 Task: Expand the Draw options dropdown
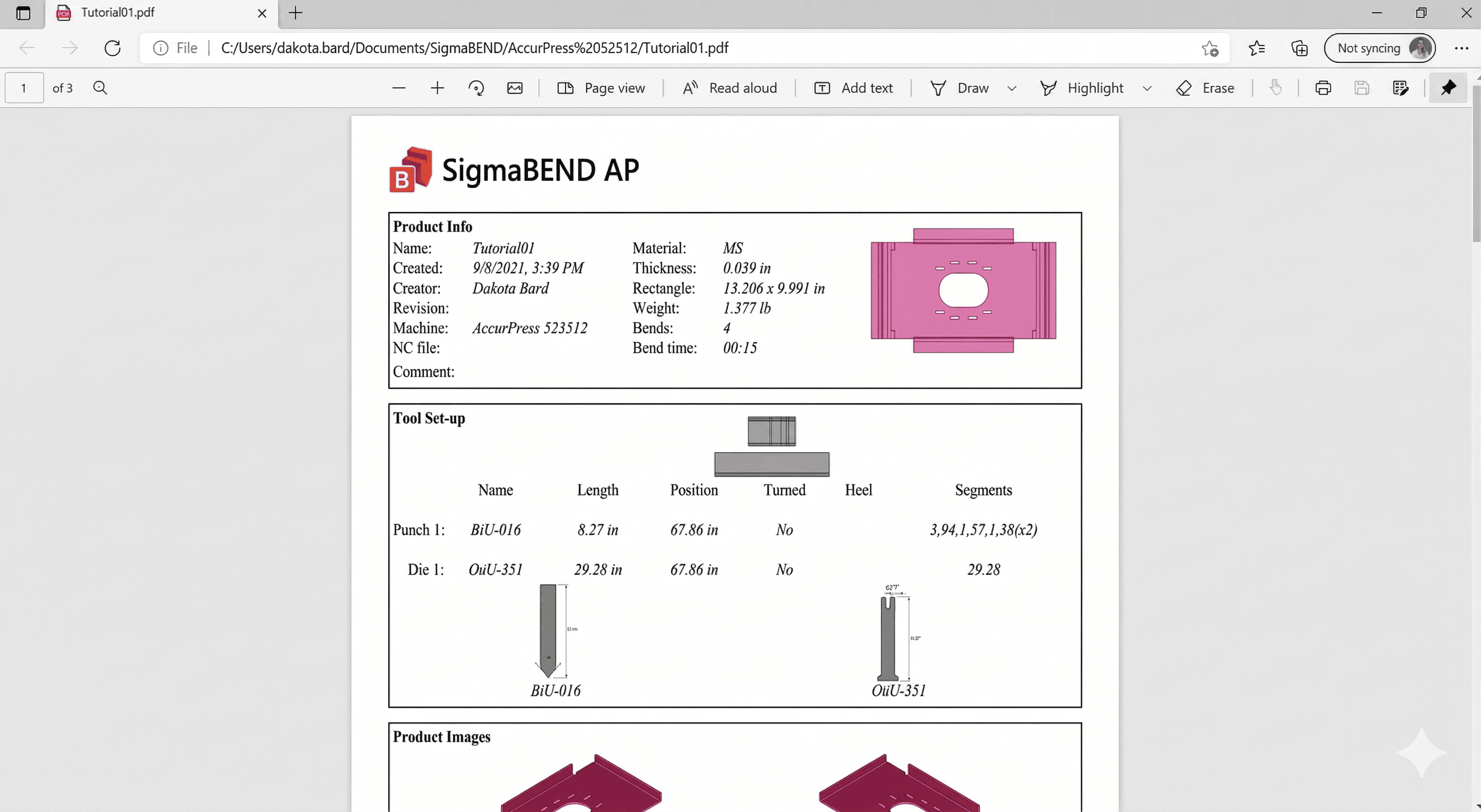1012,88
